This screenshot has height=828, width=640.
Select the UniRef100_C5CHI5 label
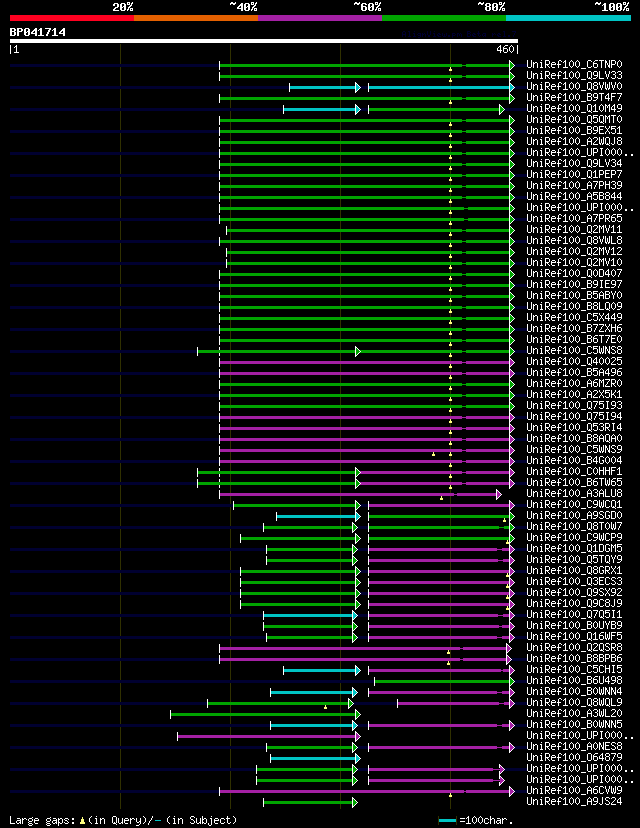574,670
